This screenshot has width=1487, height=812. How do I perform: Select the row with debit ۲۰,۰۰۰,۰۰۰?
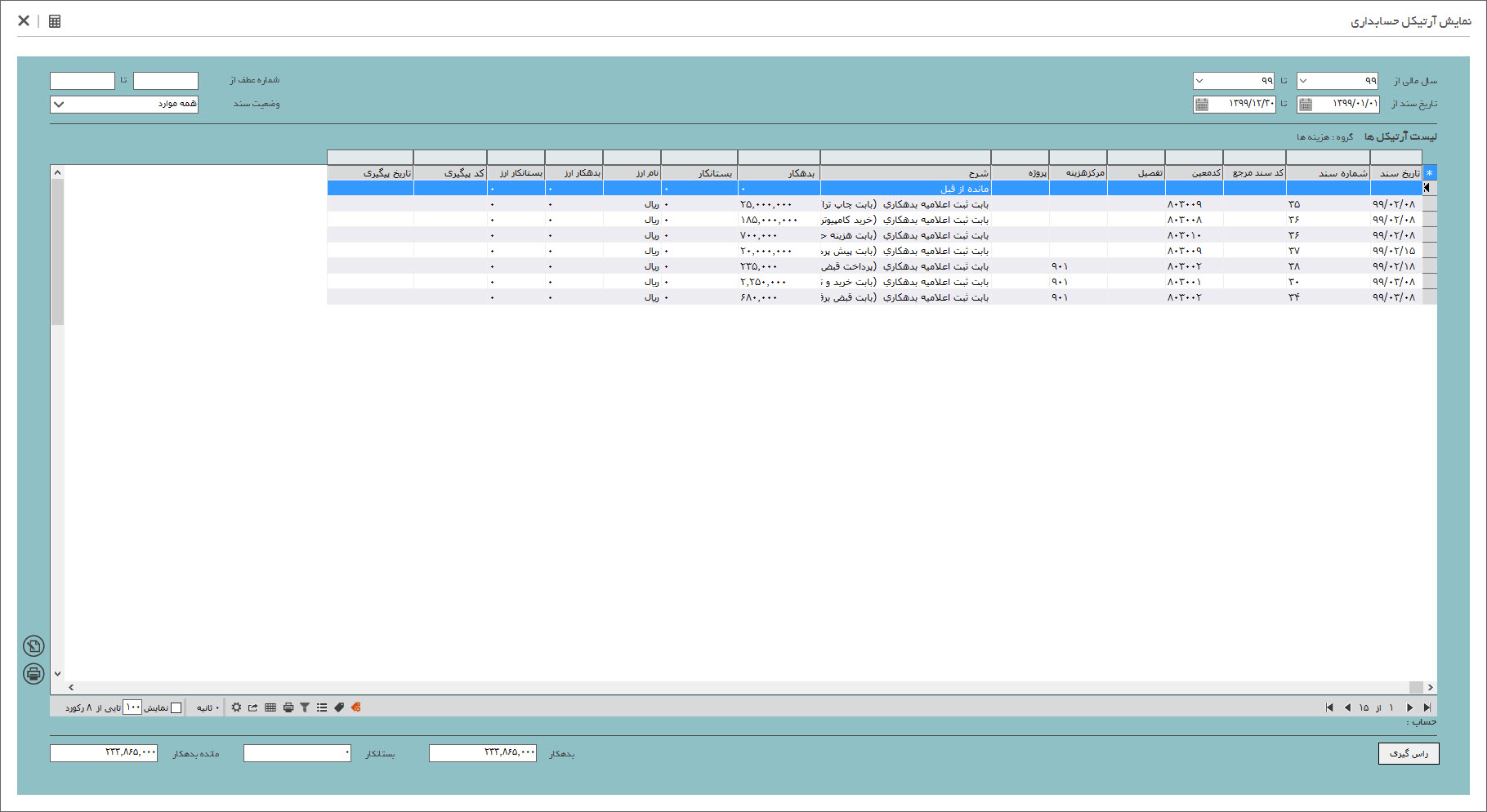tap(875, 251)
